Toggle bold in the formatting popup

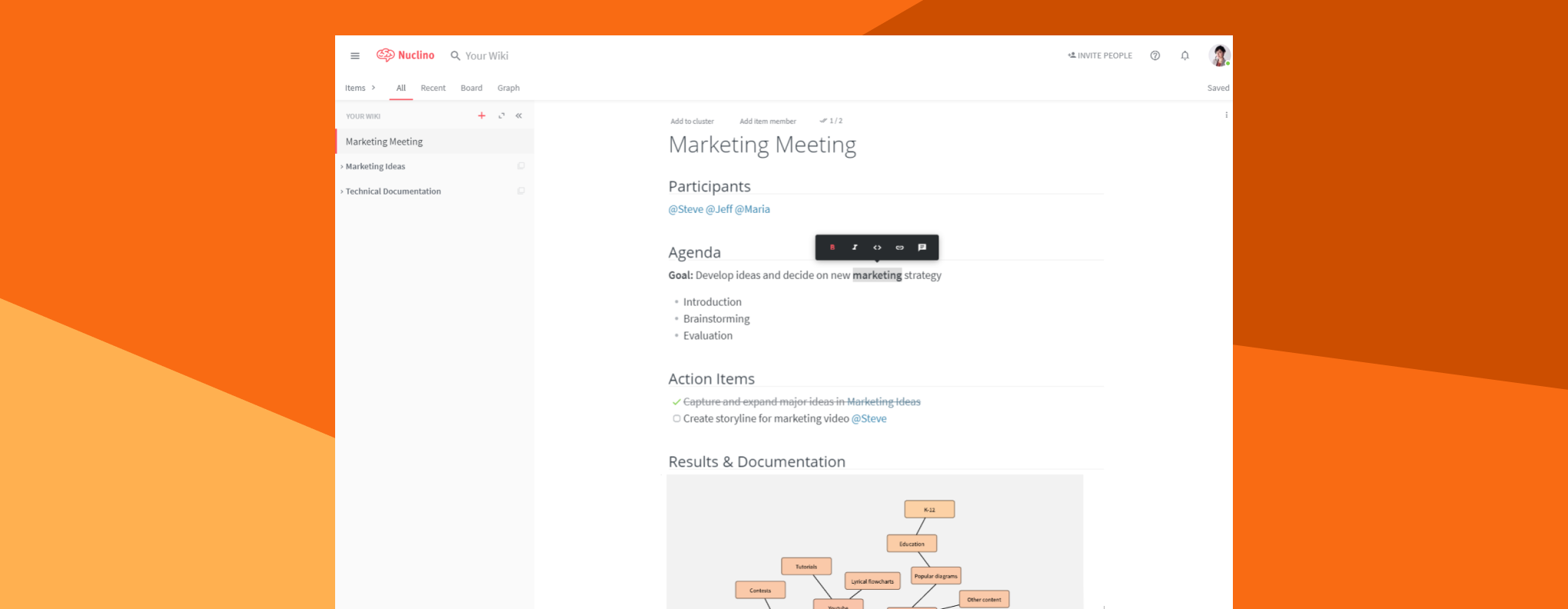tap(832, 248)
